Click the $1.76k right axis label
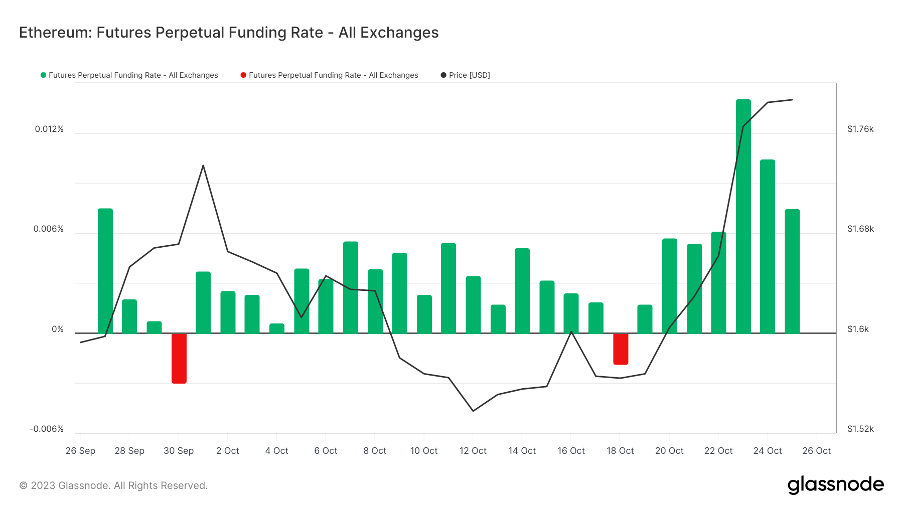The image size is (904, 508). click(860, 130)
